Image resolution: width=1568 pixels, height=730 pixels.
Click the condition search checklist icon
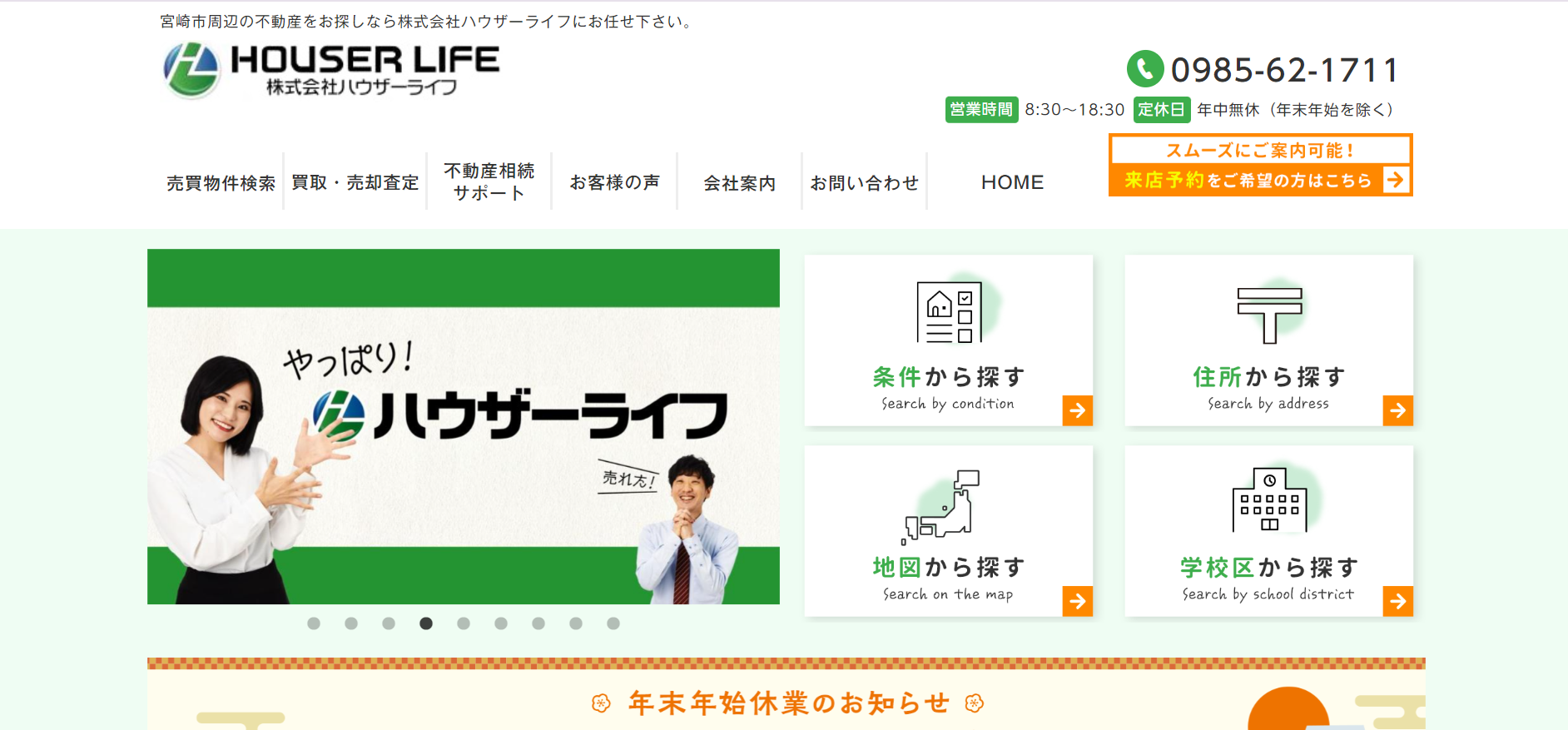pos(950,312)
